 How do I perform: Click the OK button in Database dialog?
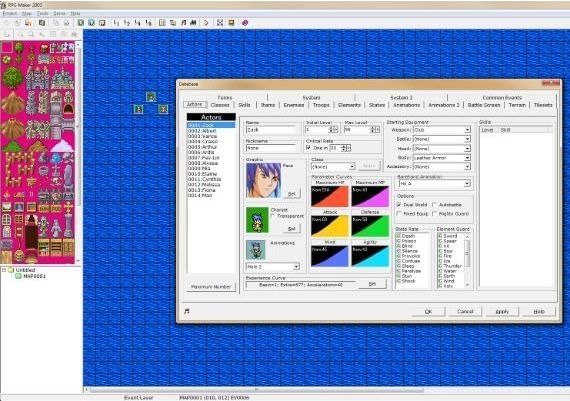coord(428,312)
